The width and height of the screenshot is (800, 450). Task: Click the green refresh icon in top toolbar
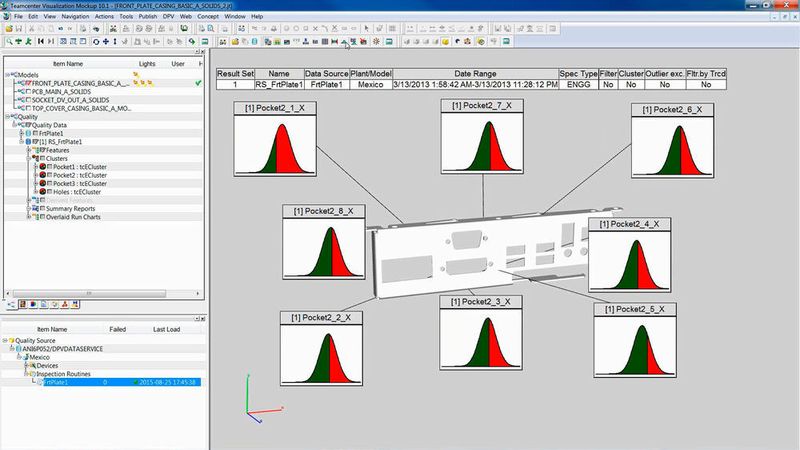point(184,29)
